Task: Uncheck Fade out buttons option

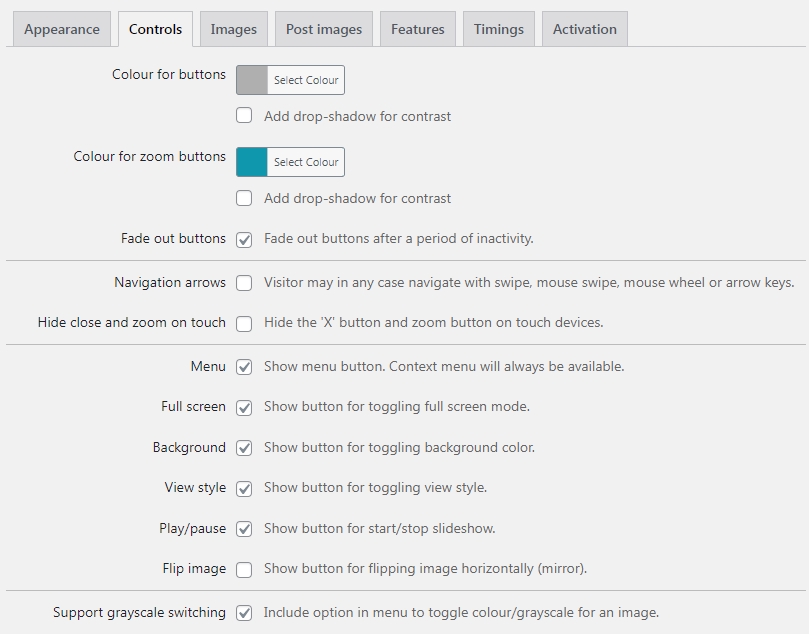Action: [x=244, y=239]
